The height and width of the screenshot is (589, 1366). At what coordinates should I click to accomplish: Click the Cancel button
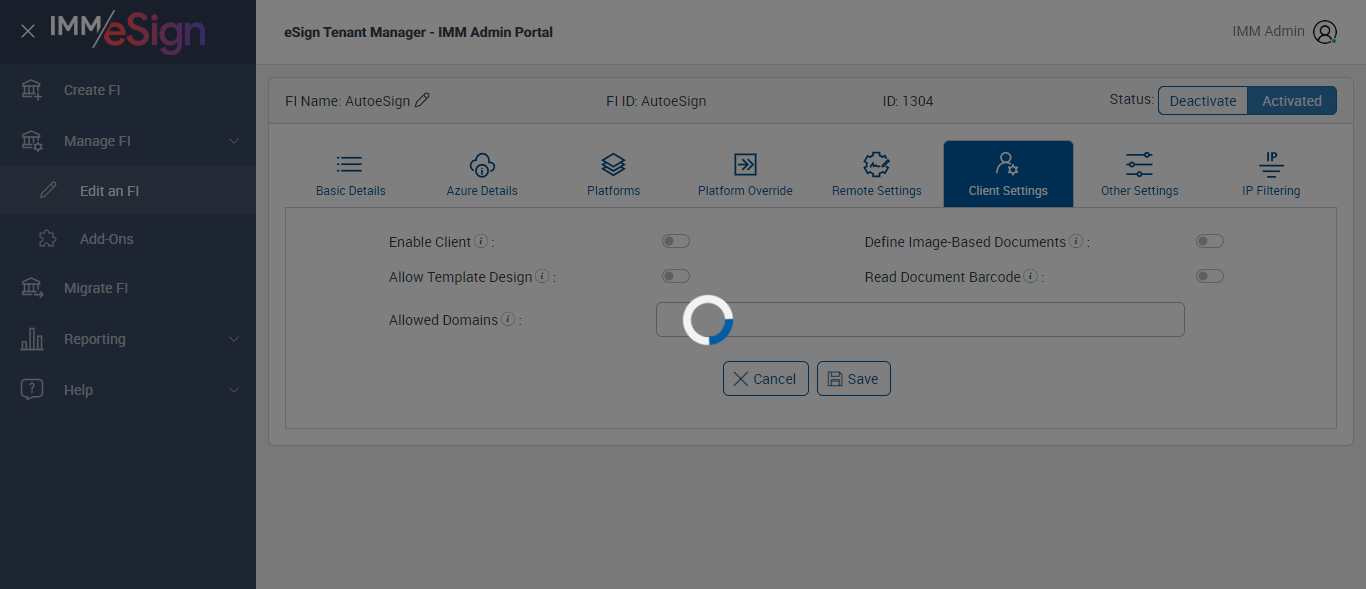pos(766,379)
